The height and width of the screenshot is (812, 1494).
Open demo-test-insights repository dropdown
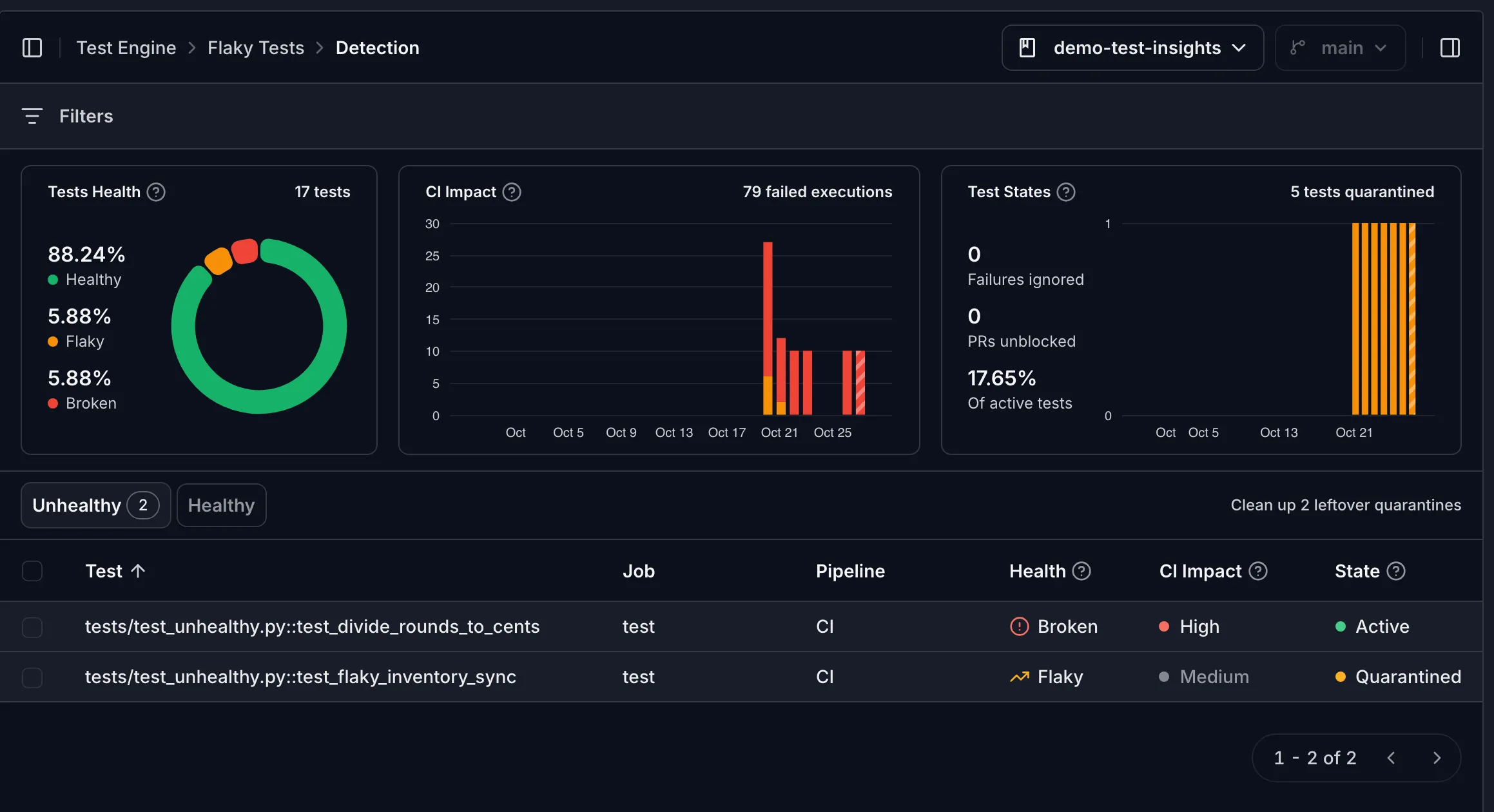click(x=1132, y=48)
